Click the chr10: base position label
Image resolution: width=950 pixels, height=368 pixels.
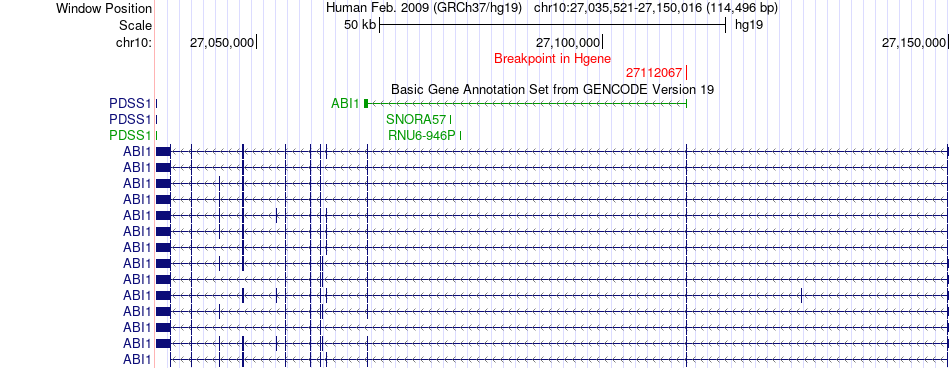(x=133, y=42)
